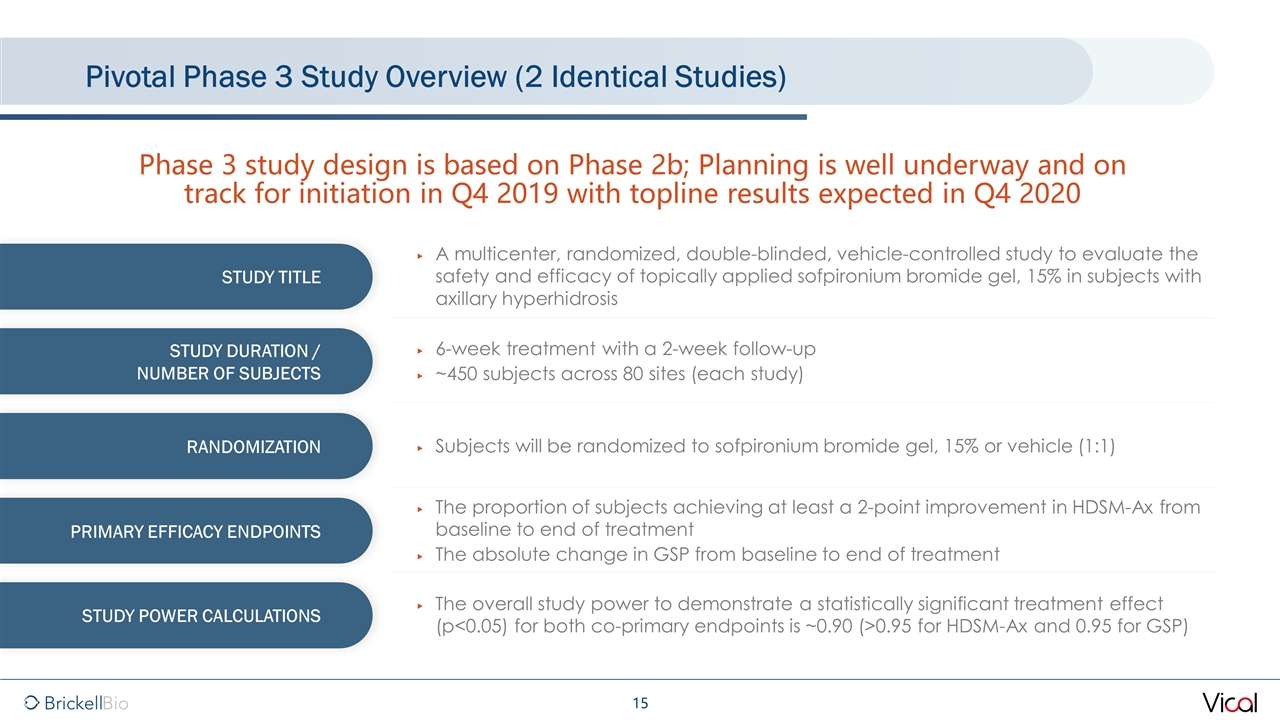Click the bullet arrow before 'Subjects will be randomized'

420,447
